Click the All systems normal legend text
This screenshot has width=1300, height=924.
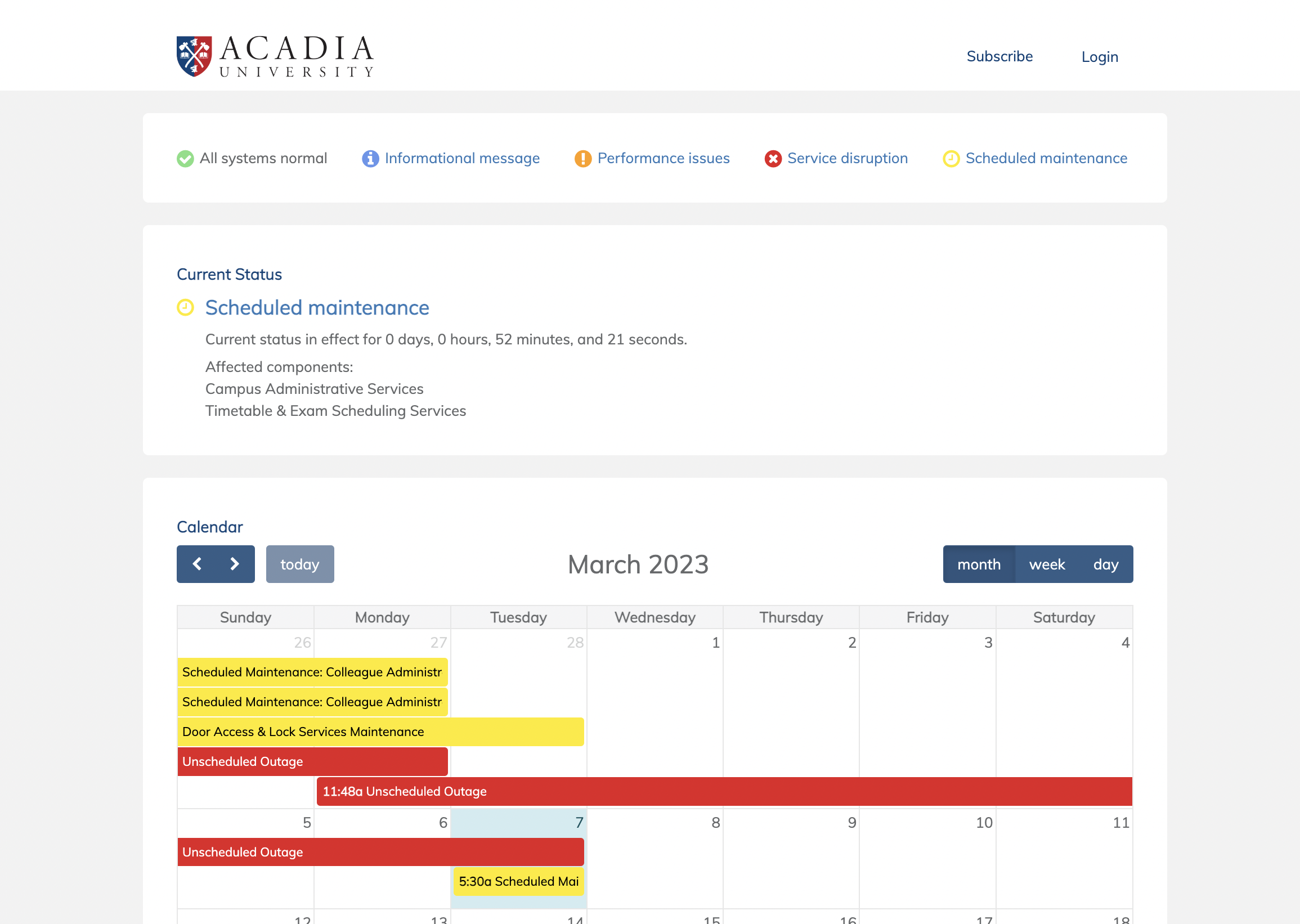pos(263,158)
